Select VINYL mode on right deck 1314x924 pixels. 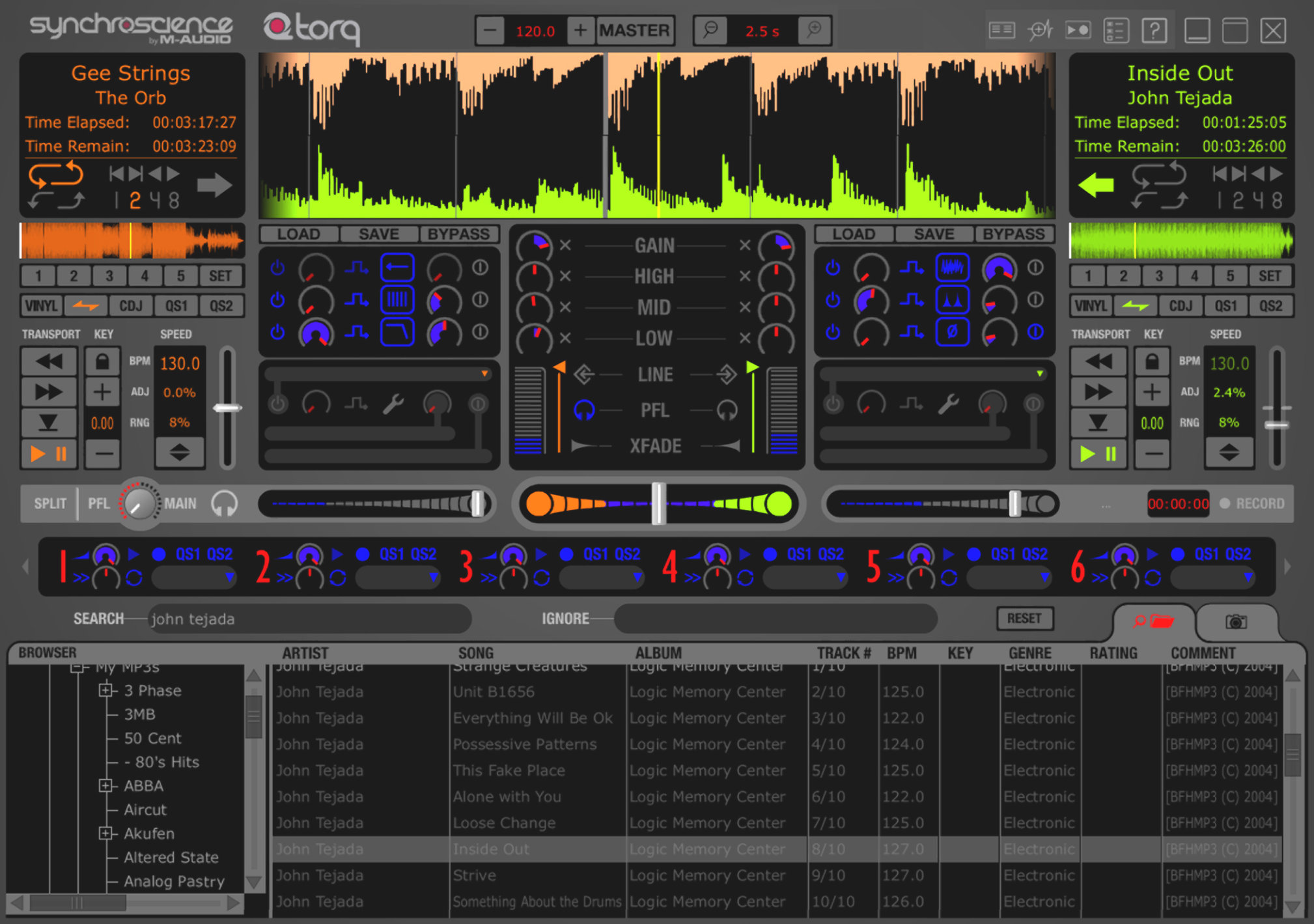[1091, 305]
